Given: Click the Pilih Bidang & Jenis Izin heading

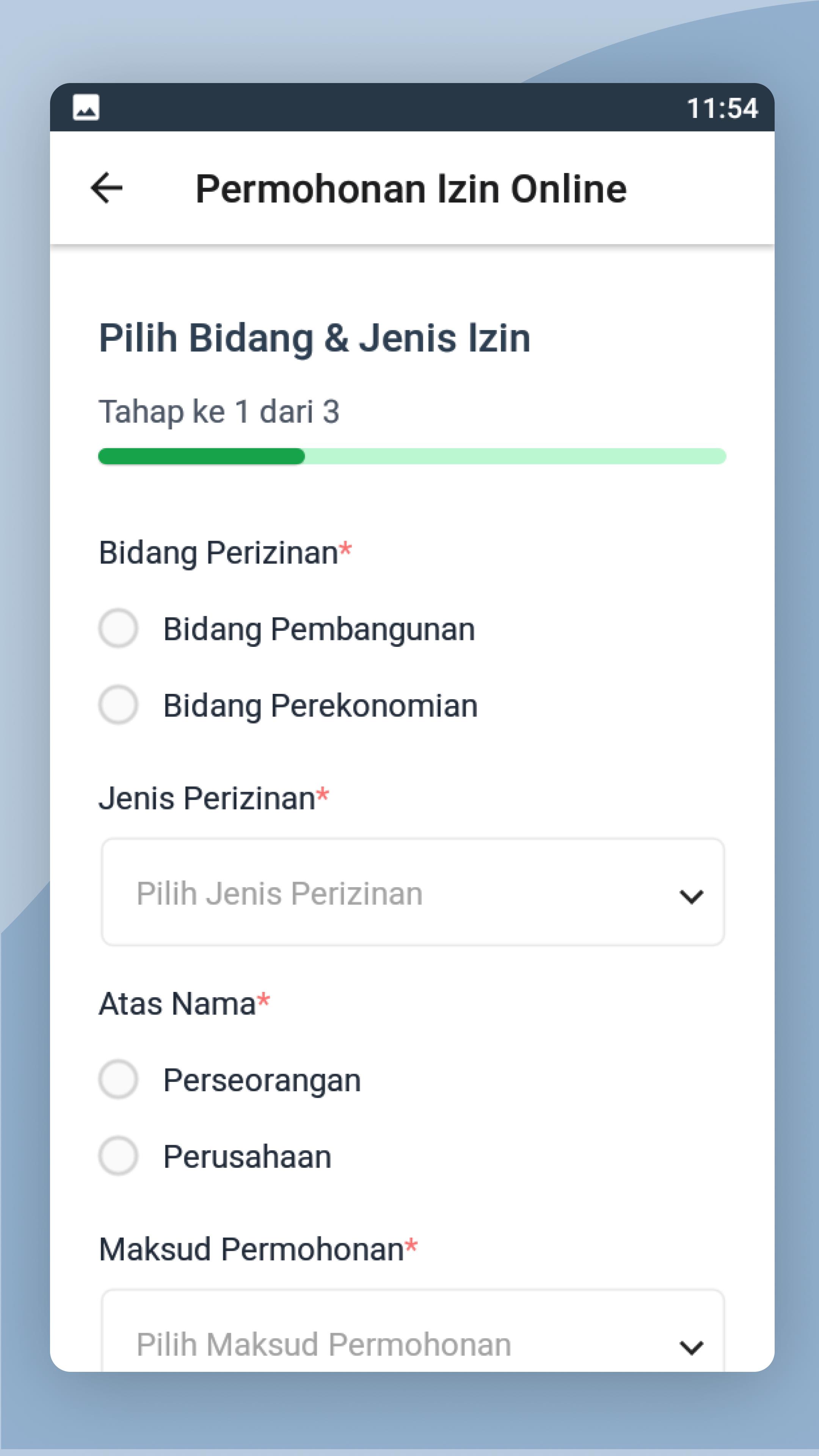Looking at the screenshot, I should [x=315, y=338].
